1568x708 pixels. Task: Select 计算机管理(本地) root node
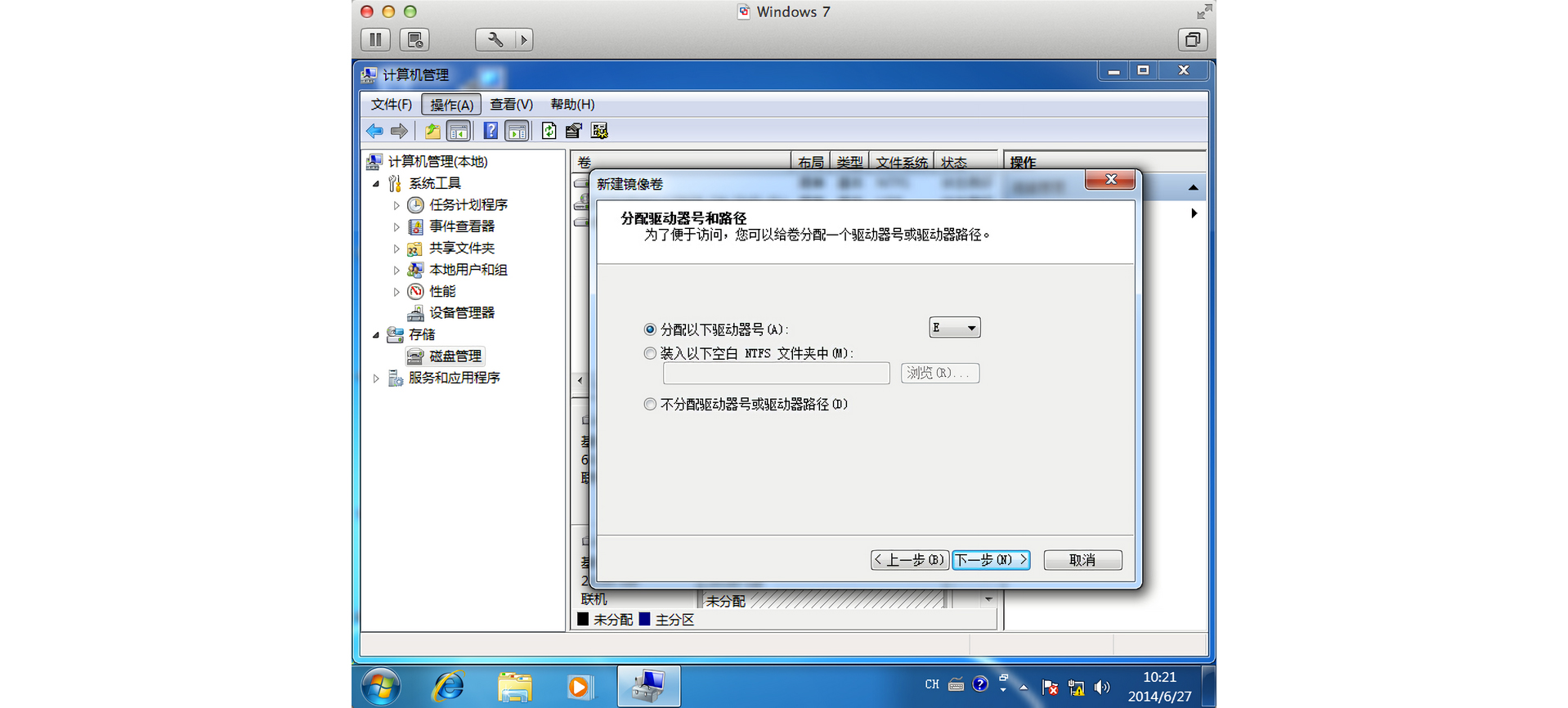pyautogui.click(x=437, y=162)
